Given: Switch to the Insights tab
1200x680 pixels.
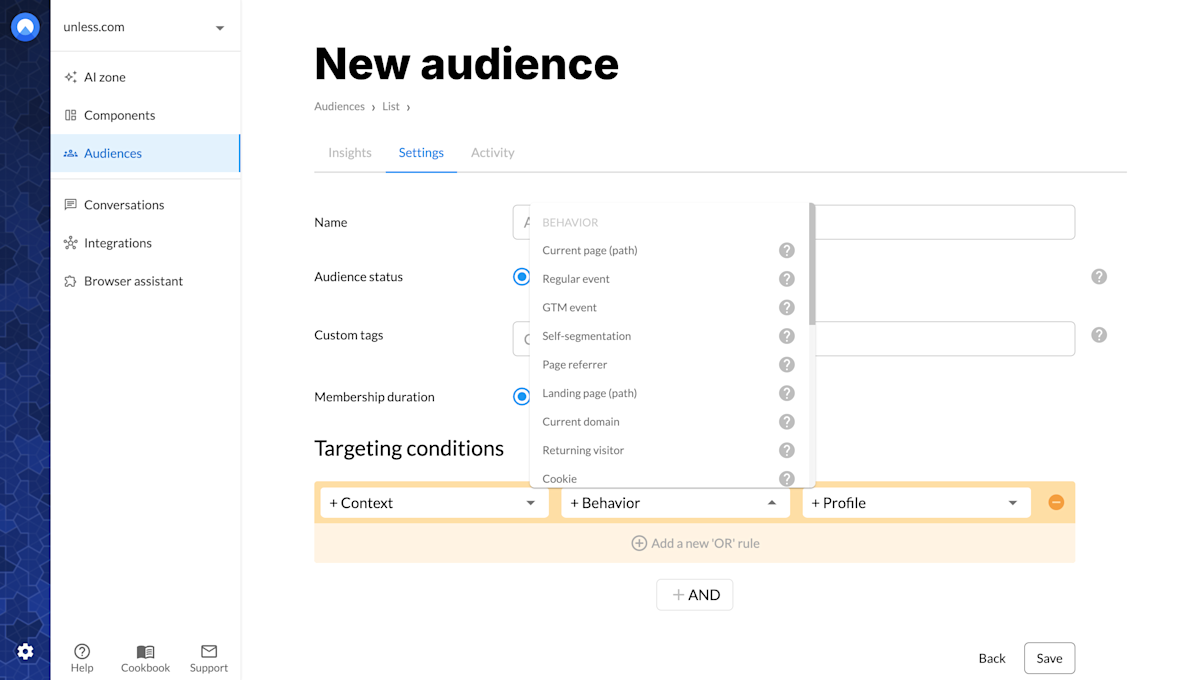Looking at the screenshot, I should click(x=350, y=153).
